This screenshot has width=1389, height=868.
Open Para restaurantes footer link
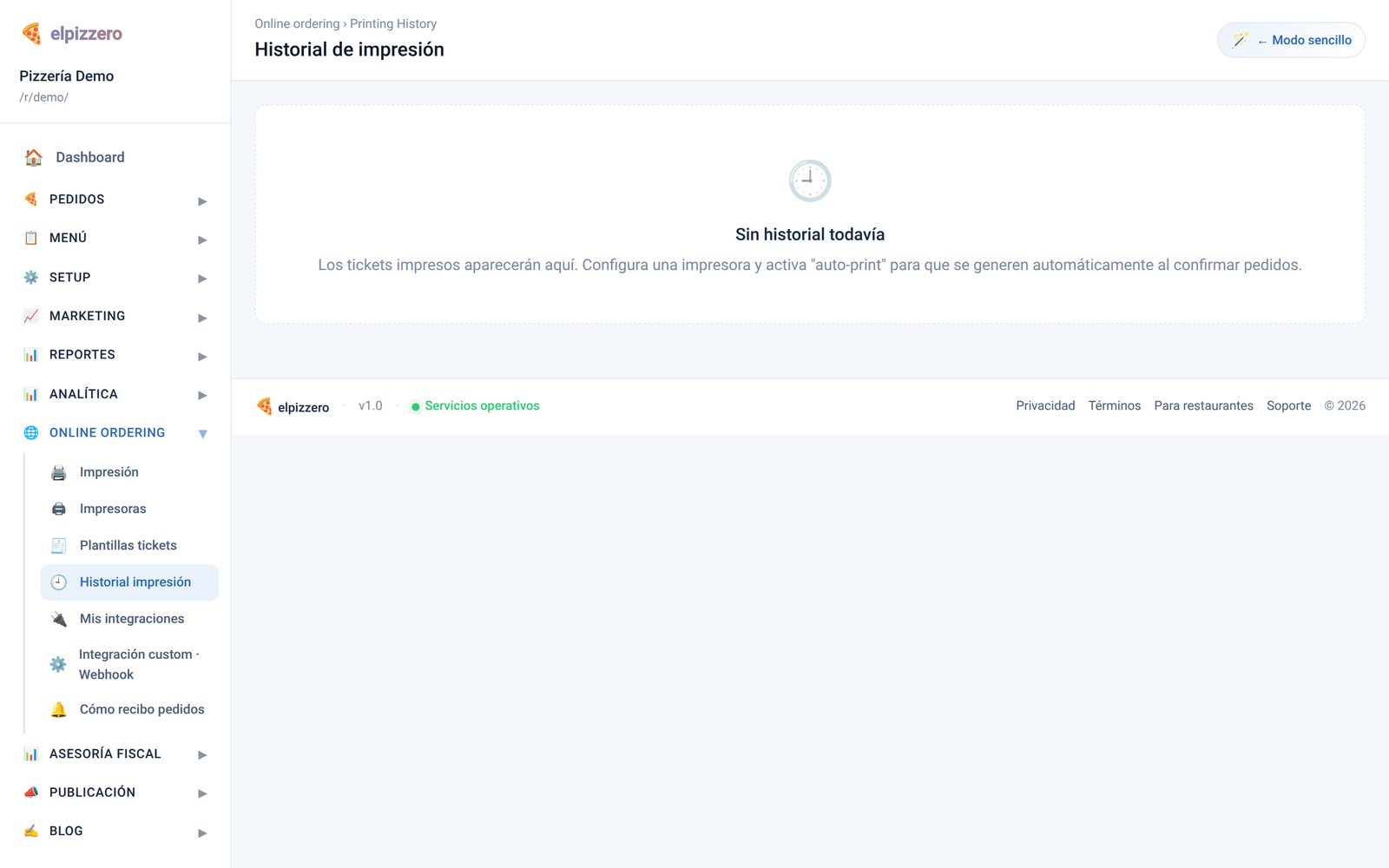[x=1203, y=405]
